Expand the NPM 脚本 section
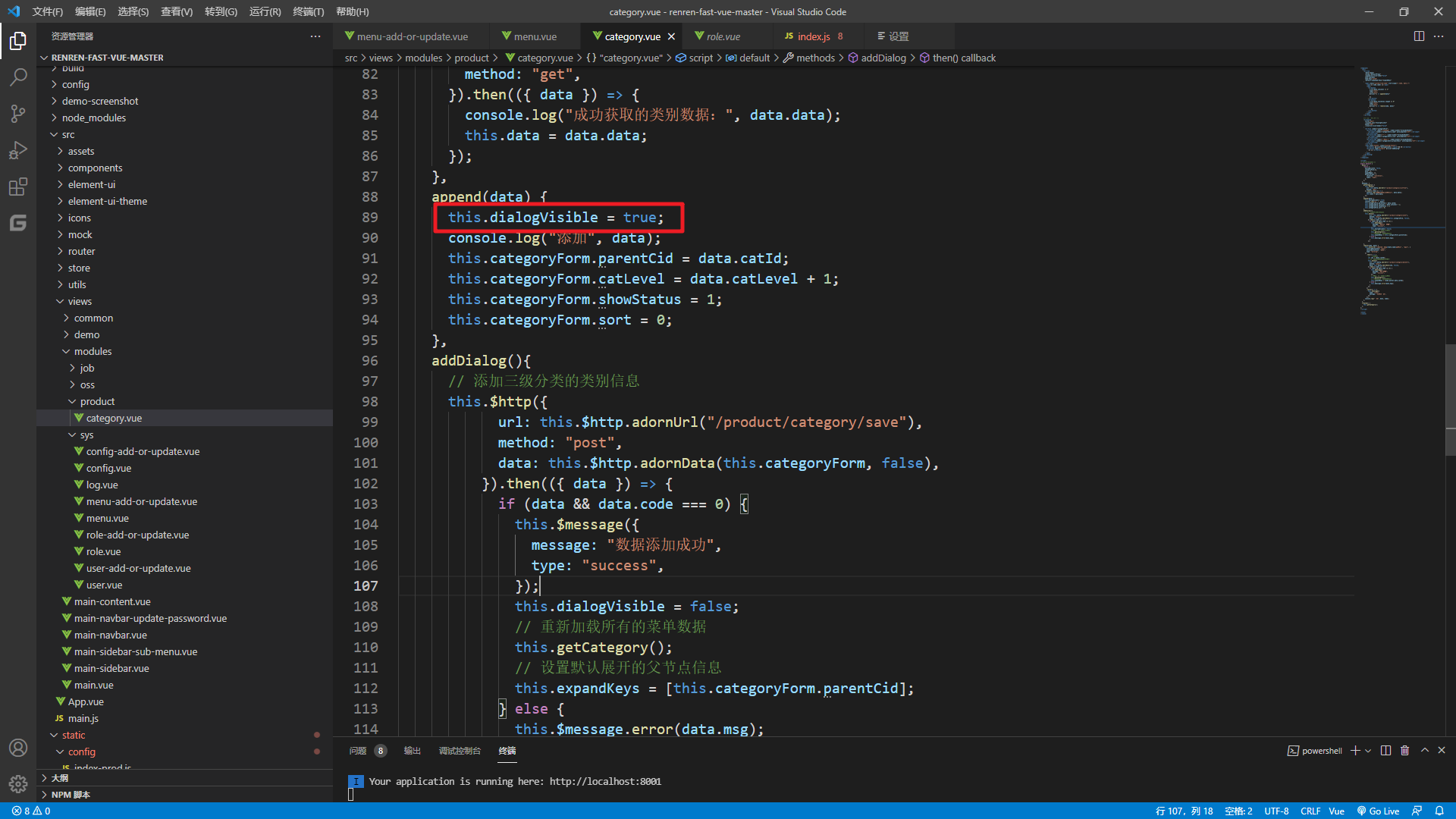 click(x=184, y=795)
